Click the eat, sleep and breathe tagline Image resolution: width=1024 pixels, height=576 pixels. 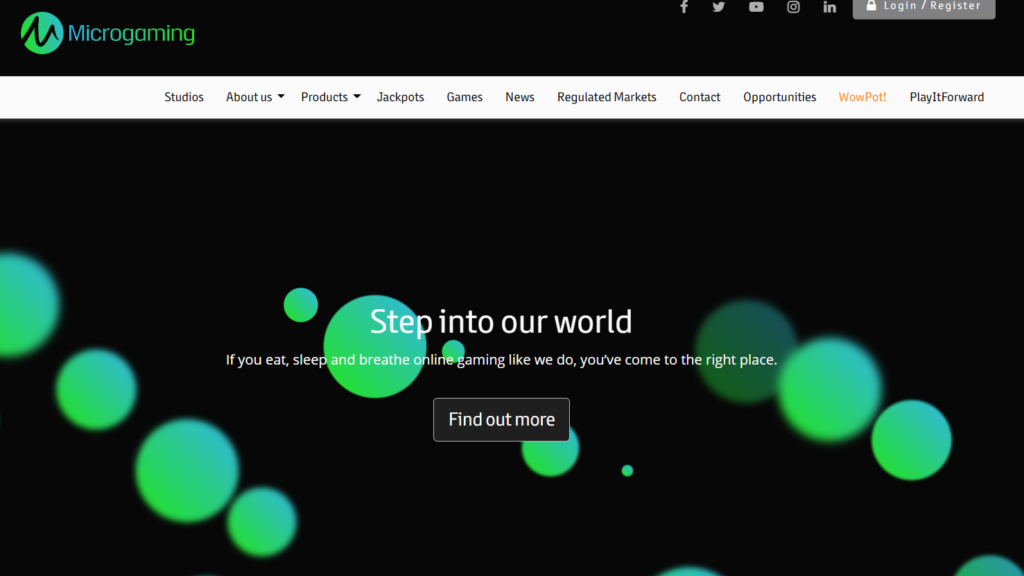tap(501, 360)
